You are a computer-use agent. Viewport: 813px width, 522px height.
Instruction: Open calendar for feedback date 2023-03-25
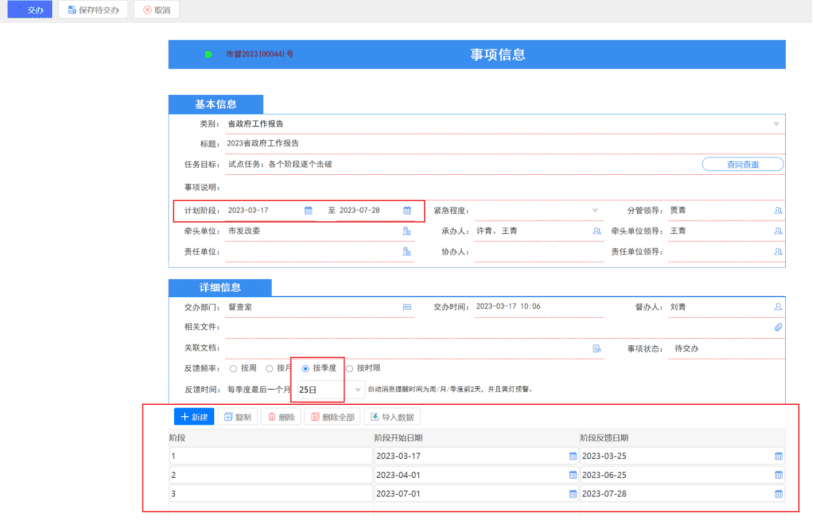click(778, 456)
